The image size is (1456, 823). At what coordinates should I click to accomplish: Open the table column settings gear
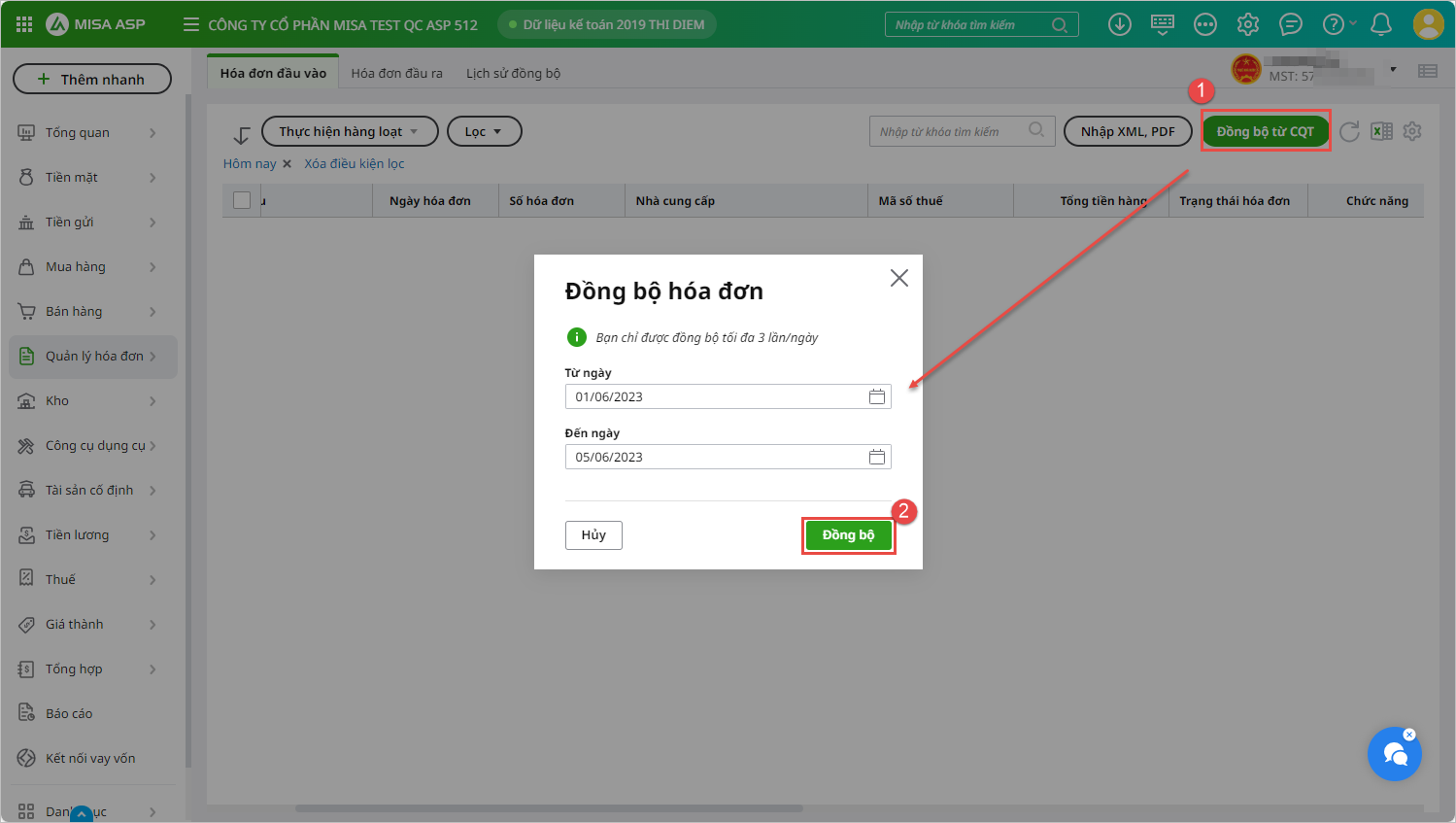coord(1412,131)
